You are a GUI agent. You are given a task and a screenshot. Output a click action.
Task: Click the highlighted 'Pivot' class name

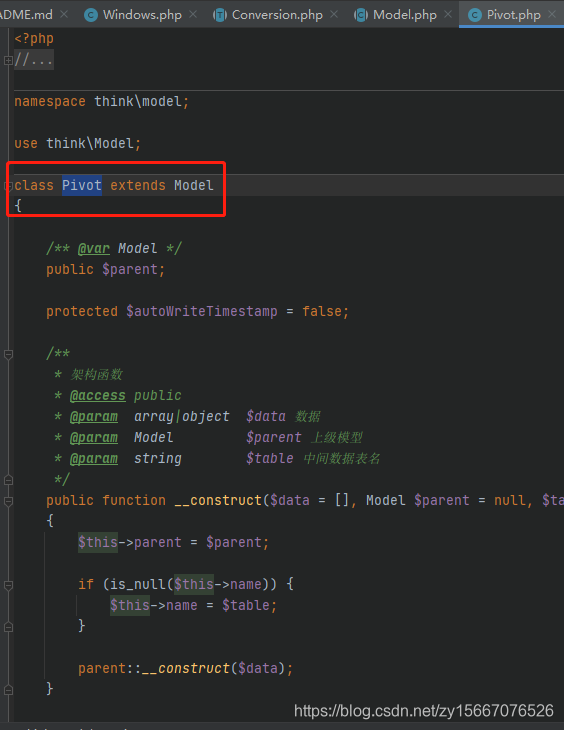[82, 185]
